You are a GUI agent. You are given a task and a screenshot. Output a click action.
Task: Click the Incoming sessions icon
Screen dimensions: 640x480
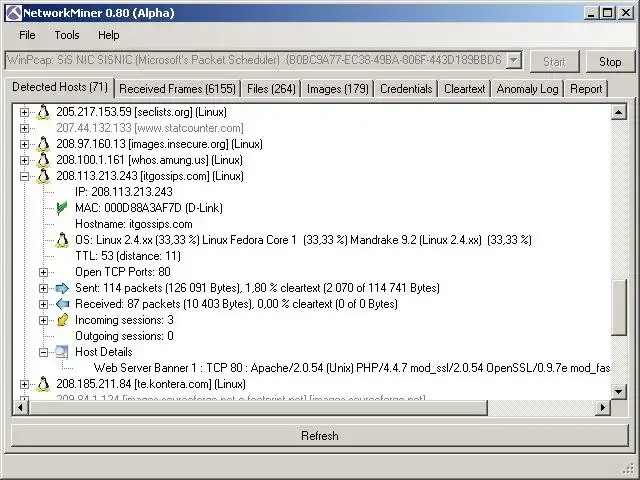click(62, 320)
